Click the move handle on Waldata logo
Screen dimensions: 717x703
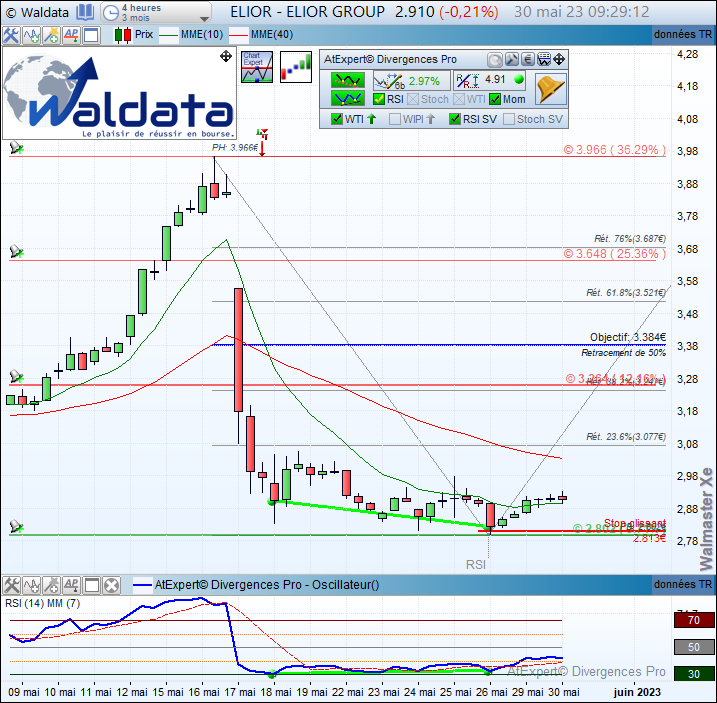pos(226,57)
